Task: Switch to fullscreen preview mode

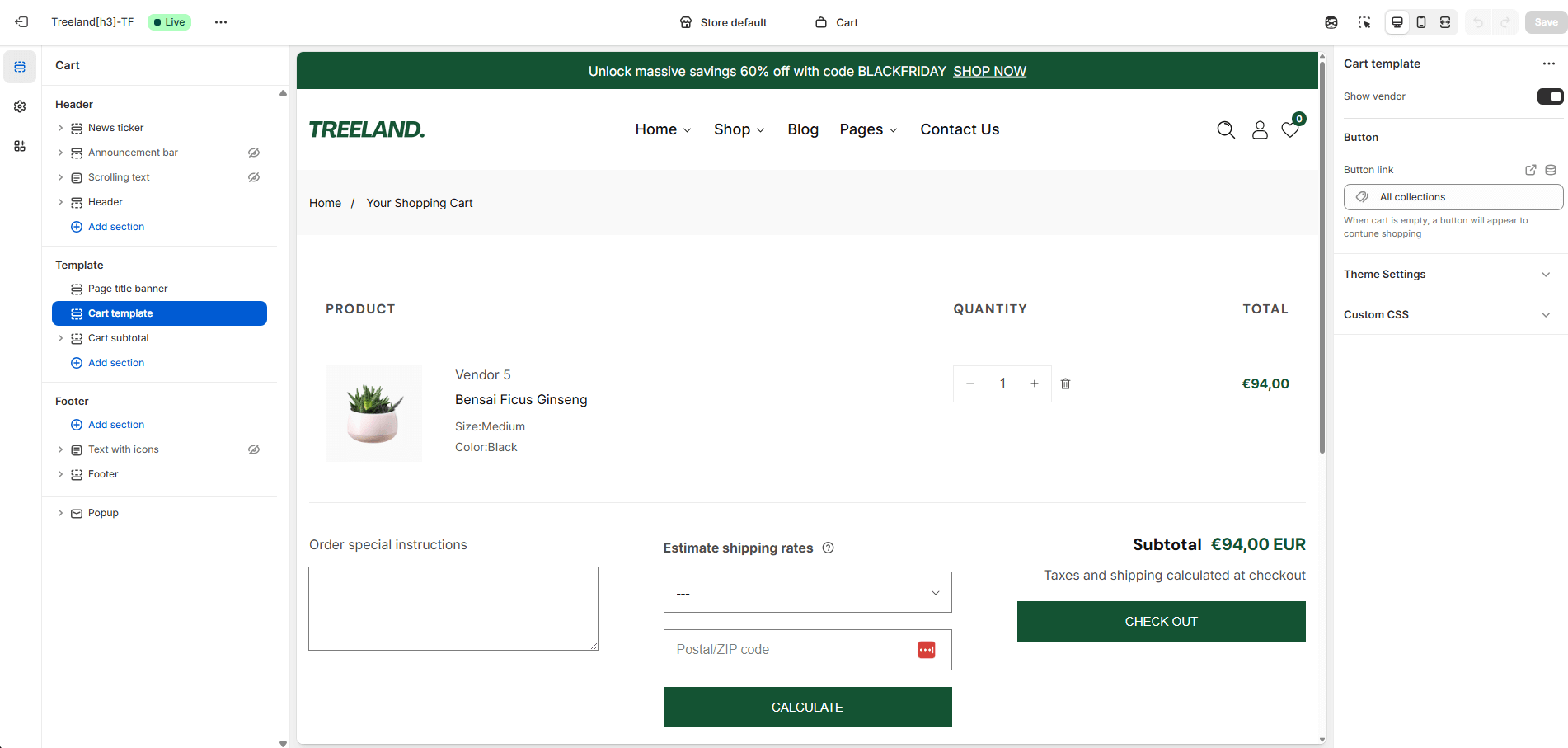Action: coord(1445,22)
